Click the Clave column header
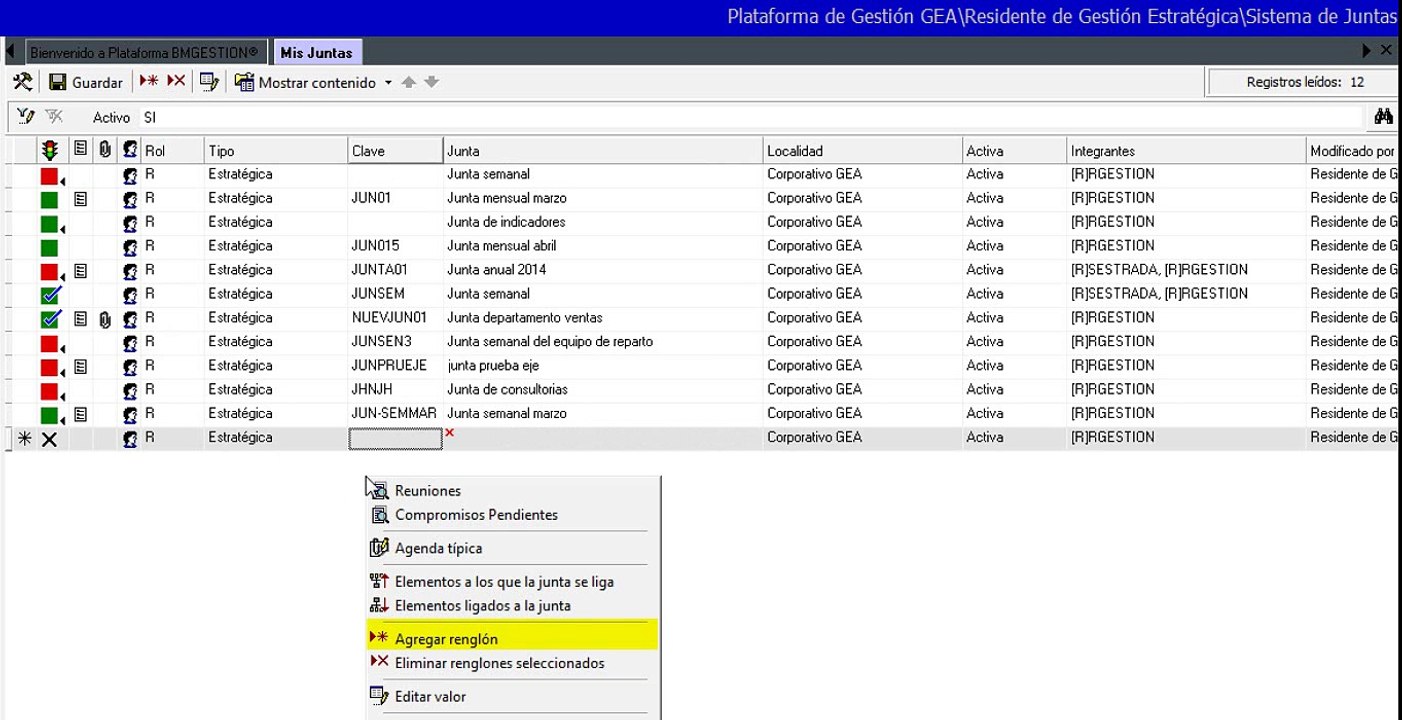This screenshot has width=1402, height=720. (395, 151)
